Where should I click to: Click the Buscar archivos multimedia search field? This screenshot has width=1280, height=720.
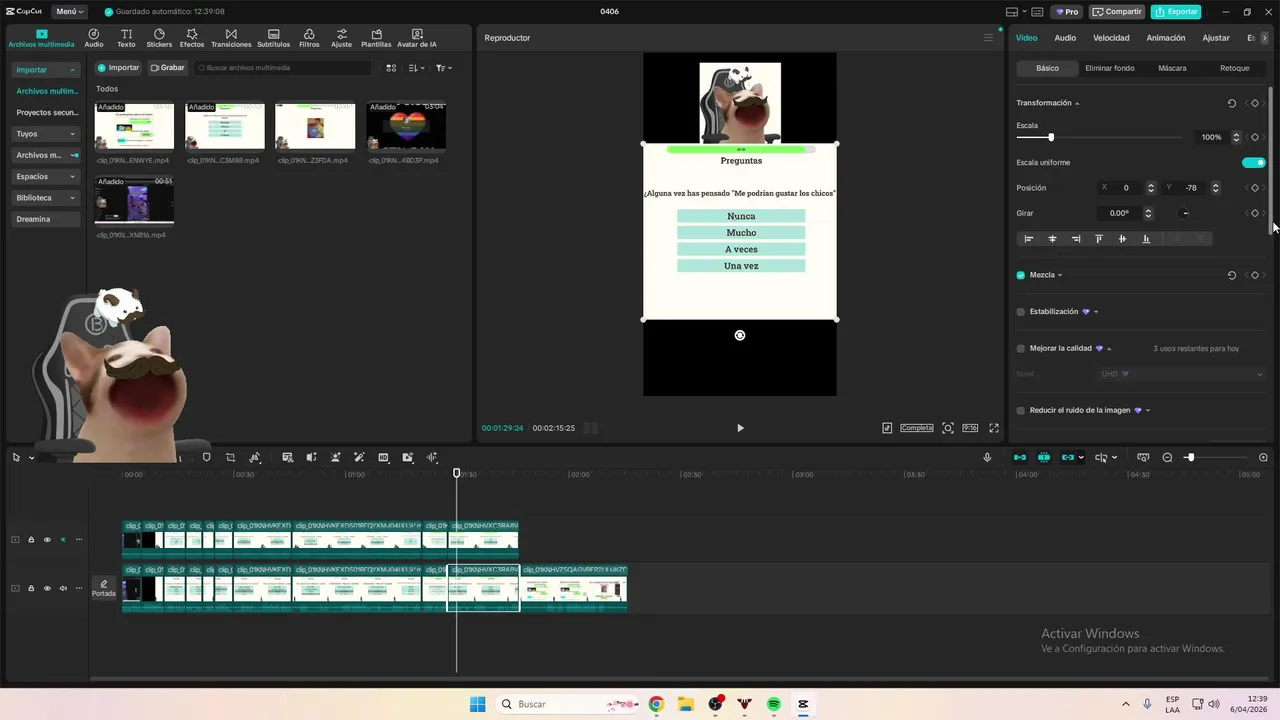coord(283,68)
